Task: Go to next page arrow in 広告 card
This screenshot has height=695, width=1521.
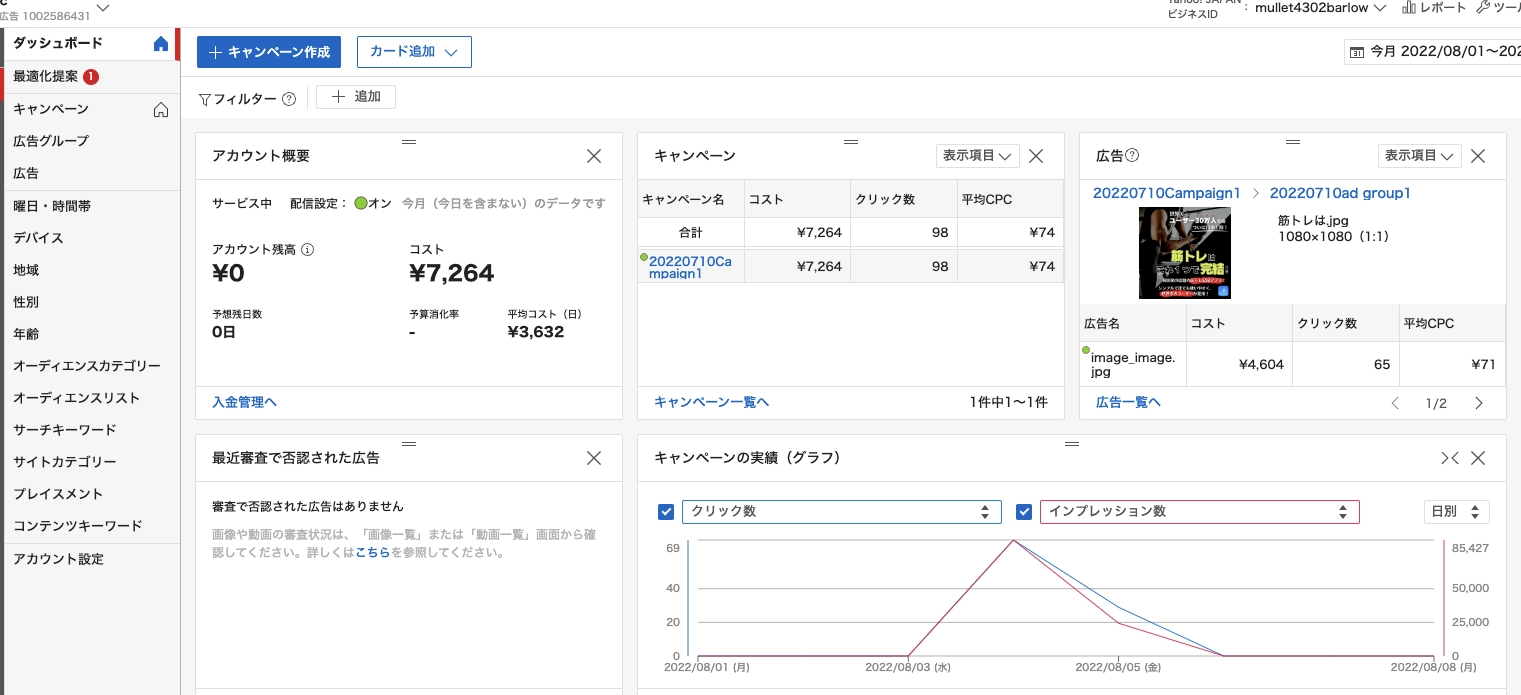Action: pos(1479,403)
